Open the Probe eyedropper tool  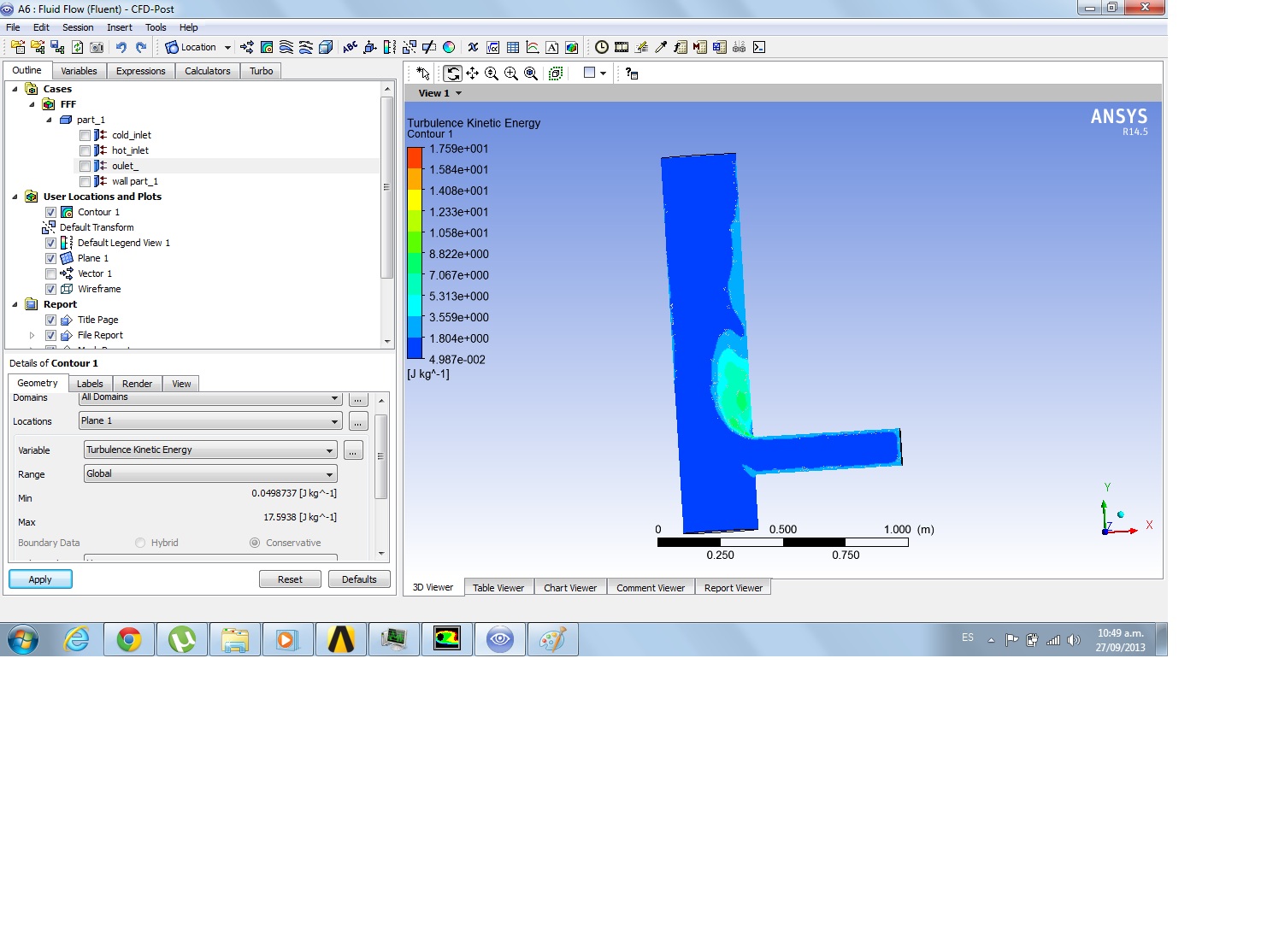(x=661, y=47)
